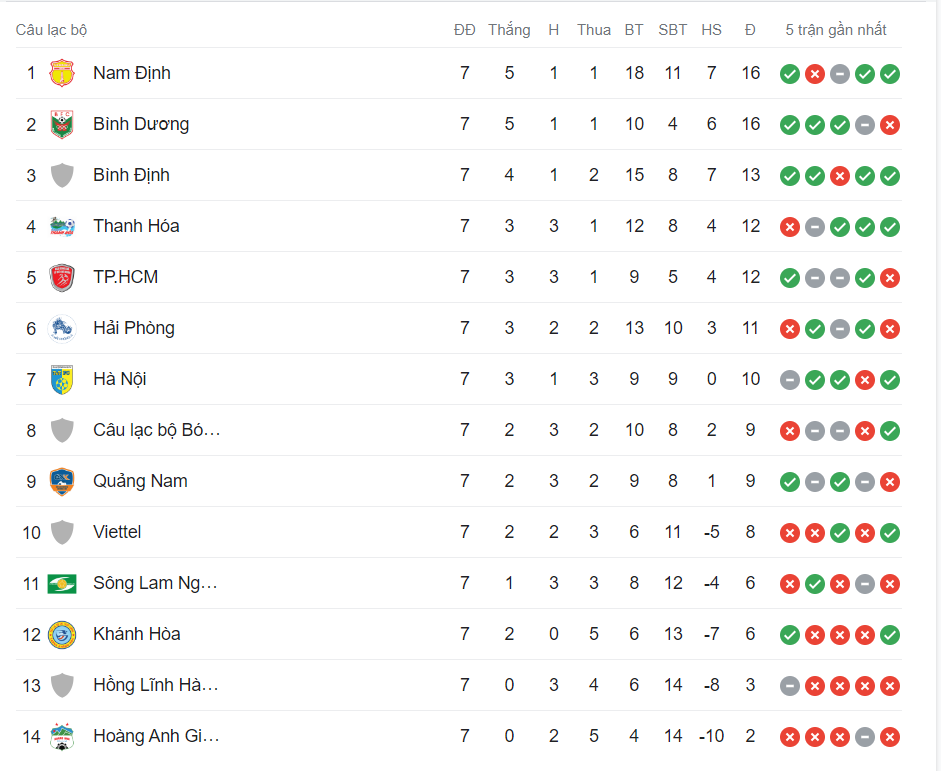Click Viettel's latest green win indicator

tap(889, 532)
